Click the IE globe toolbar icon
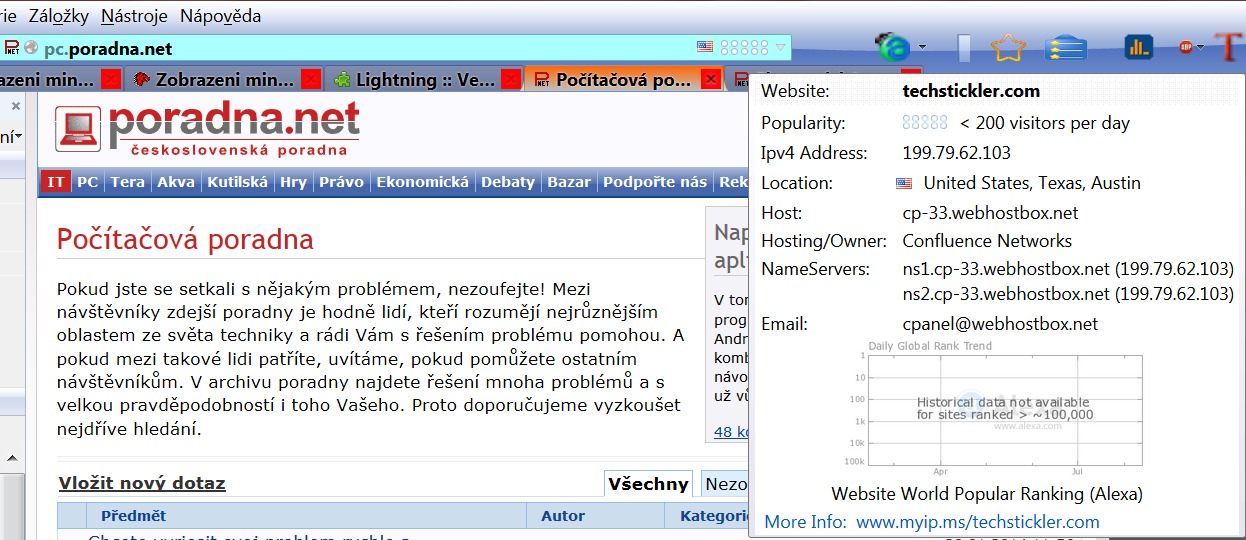The height and width of the screenshot is (540, 1246). tap(892, 46)
